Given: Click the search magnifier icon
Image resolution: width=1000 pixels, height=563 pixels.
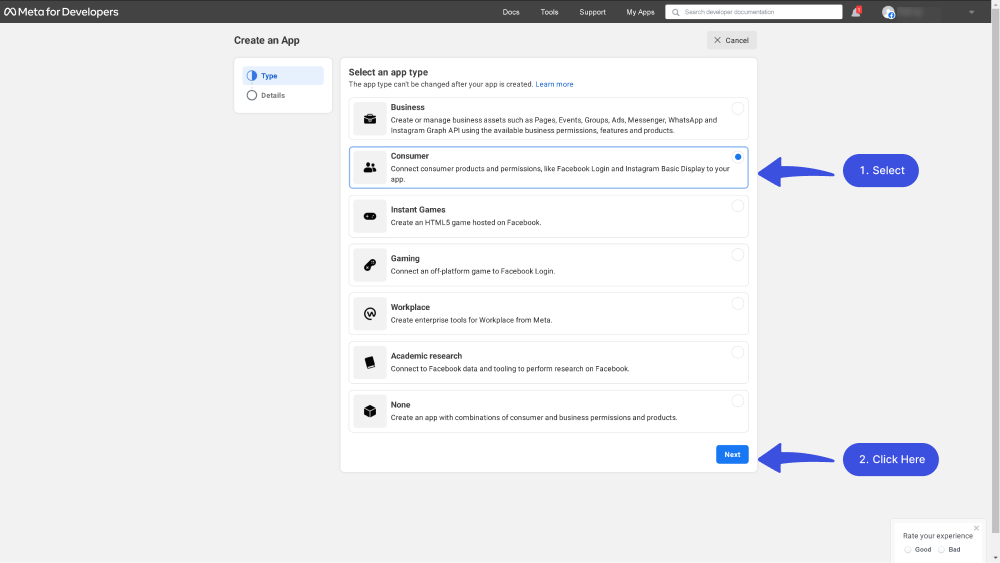Looking at the screenshot, I should [x=675, y=12].
